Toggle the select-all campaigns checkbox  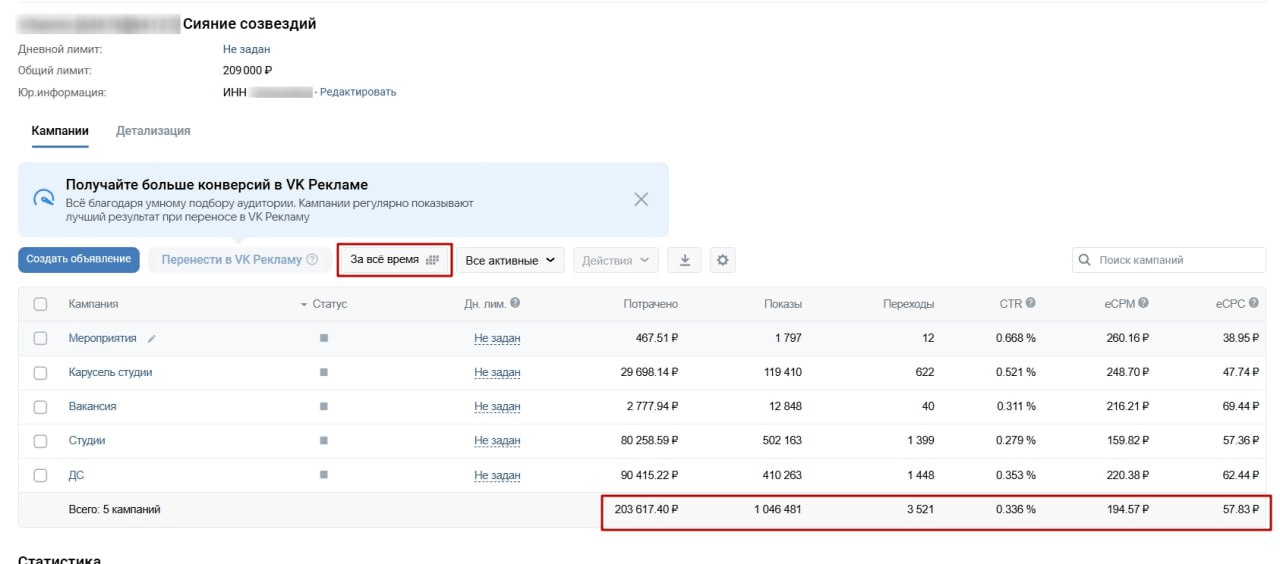pyautogui.click(x=41, y=304)
